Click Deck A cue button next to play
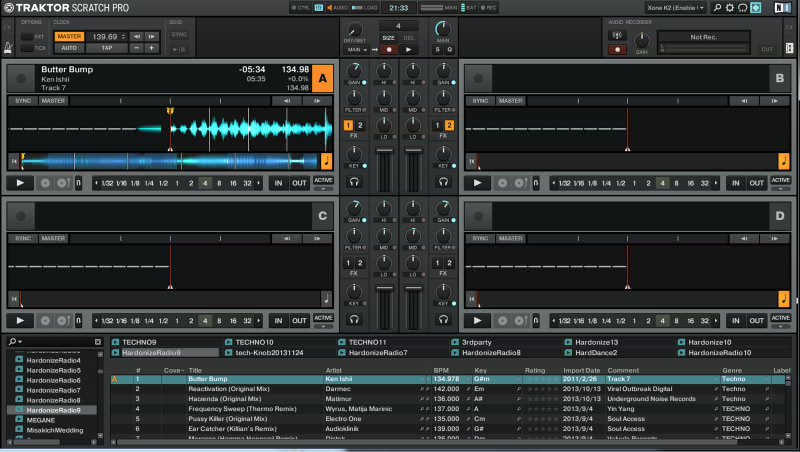Viewport: 800px width, 452px height. click(x=45, y=183)
